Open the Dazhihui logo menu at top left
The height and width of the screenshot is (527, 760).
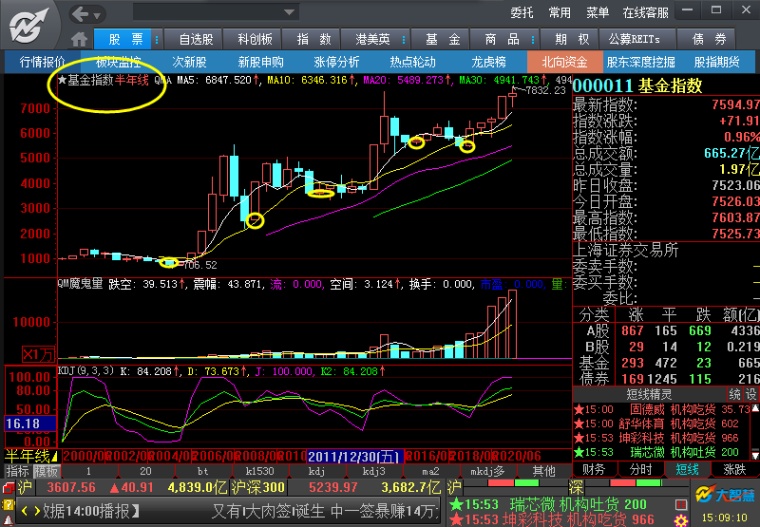[x=28, y=24]
